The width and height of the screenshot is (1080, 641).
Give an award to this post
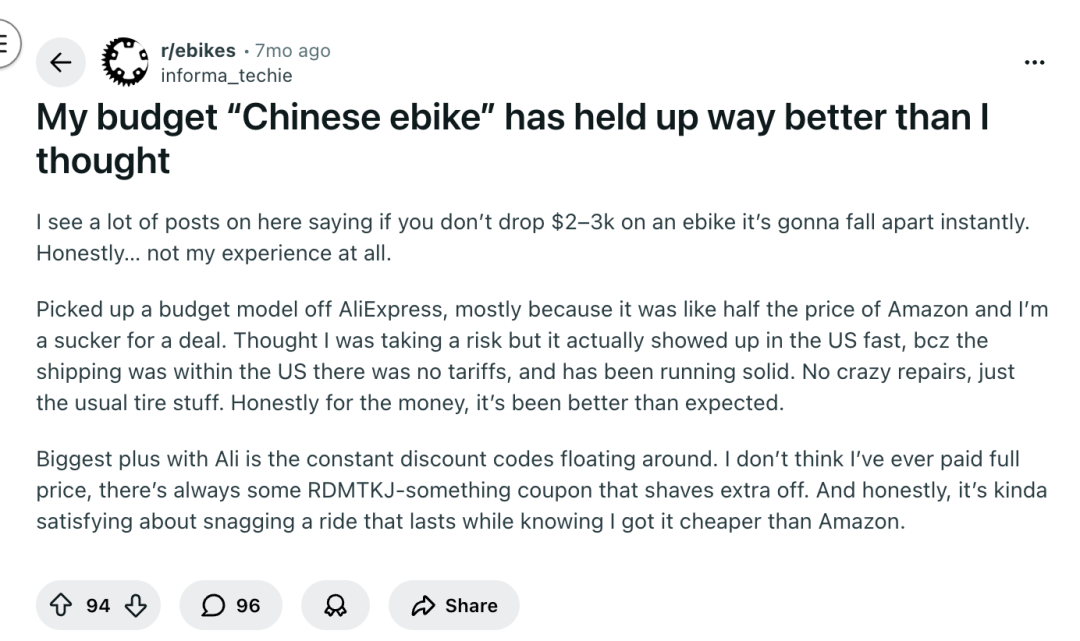point(336,605)
